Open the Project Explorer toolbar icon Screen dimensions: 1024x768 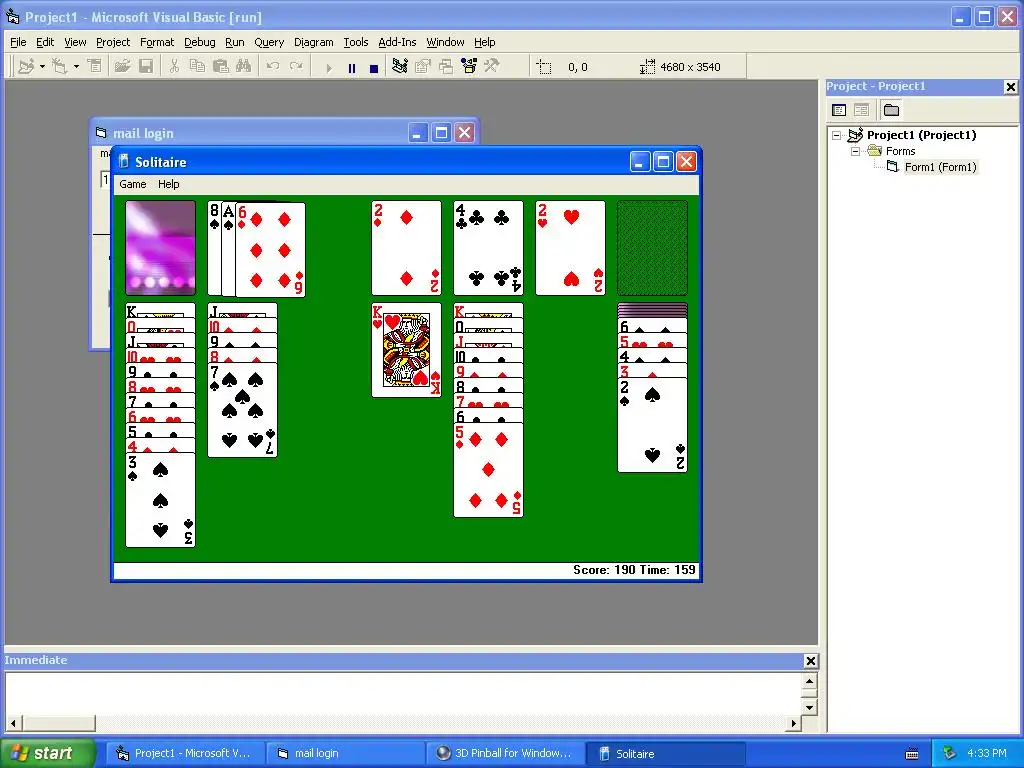pos(400,66)
